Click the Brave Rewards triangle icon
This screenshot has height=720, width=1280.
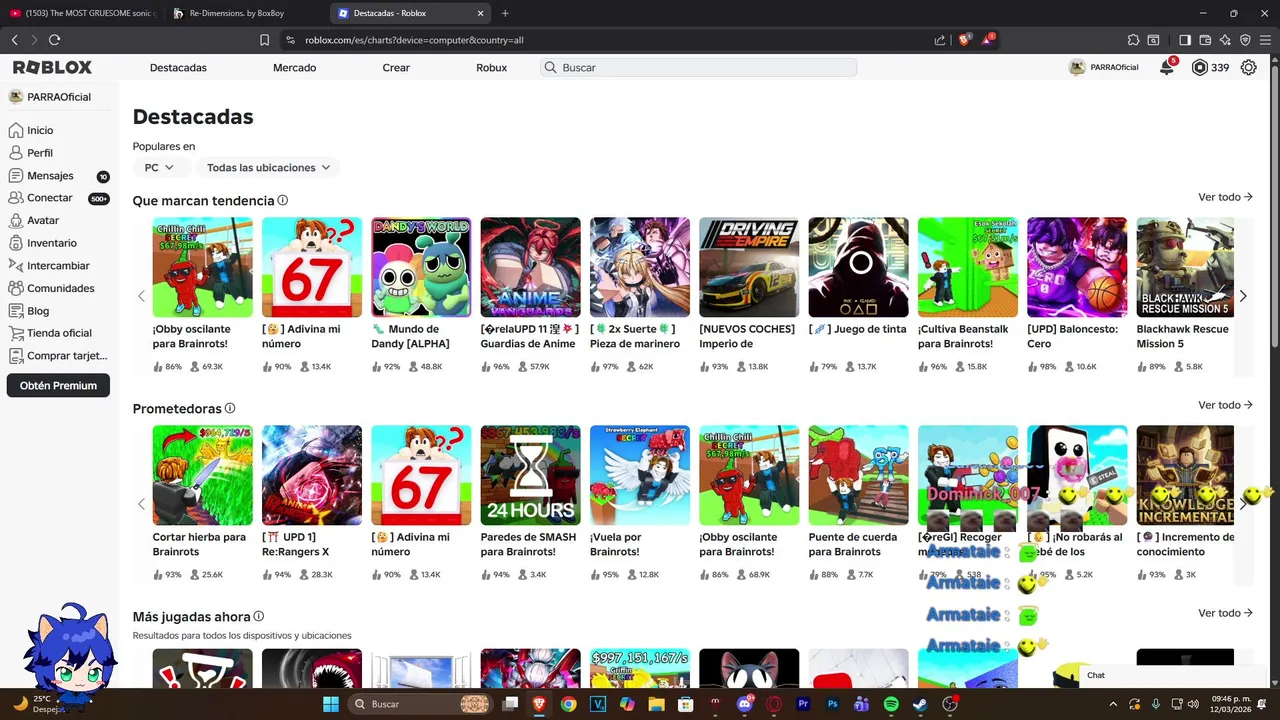pos(987,40)
